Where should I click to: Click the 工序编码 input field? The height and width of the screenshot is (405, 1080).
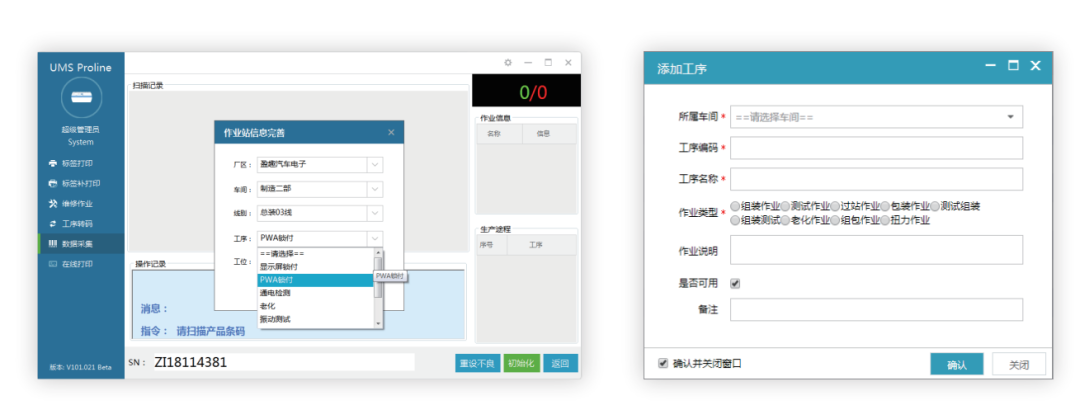coord(876,148)
